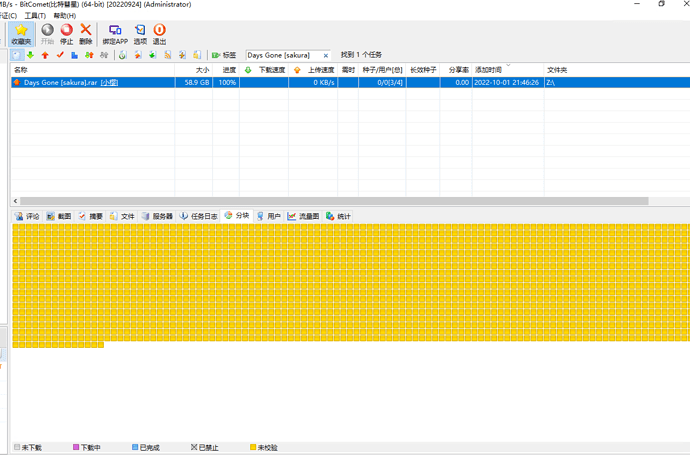This screenshot has width=690, height=455.
Task: Click the 退出 exit toolbar button
Action: coord(159,34)
